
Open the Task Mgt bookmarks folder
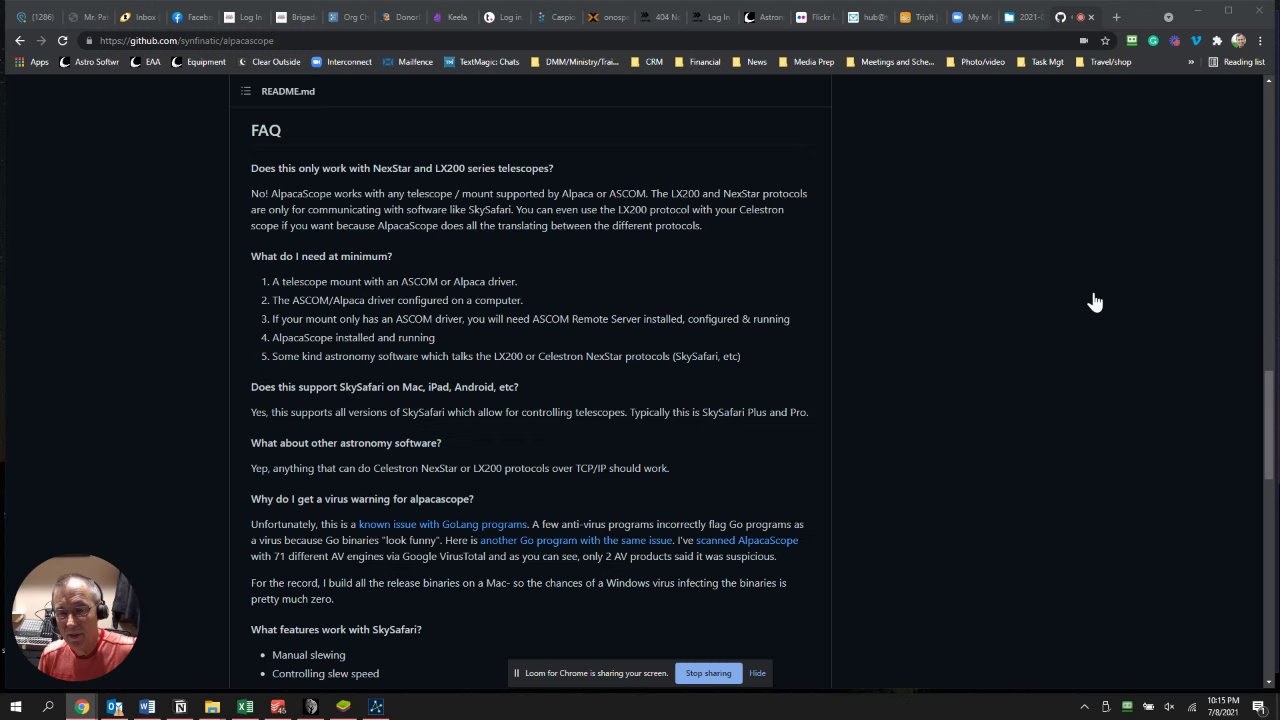pyautogui.click(x=1040, y=62)
